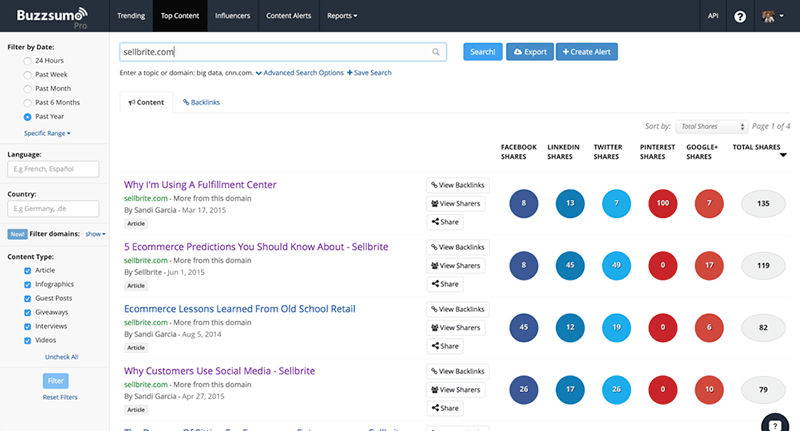Open the Sort by Total Shares dropdown
This screenshot has width=800, height=431.
[712, 126]
